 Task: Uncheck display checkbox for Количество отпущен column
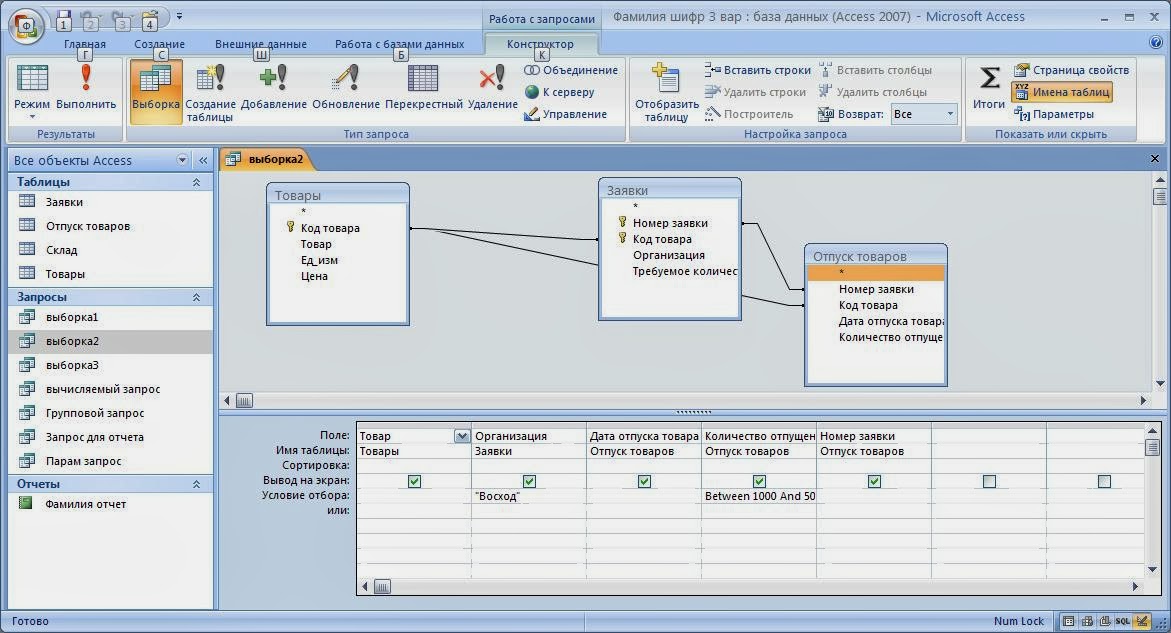point(760,481)
